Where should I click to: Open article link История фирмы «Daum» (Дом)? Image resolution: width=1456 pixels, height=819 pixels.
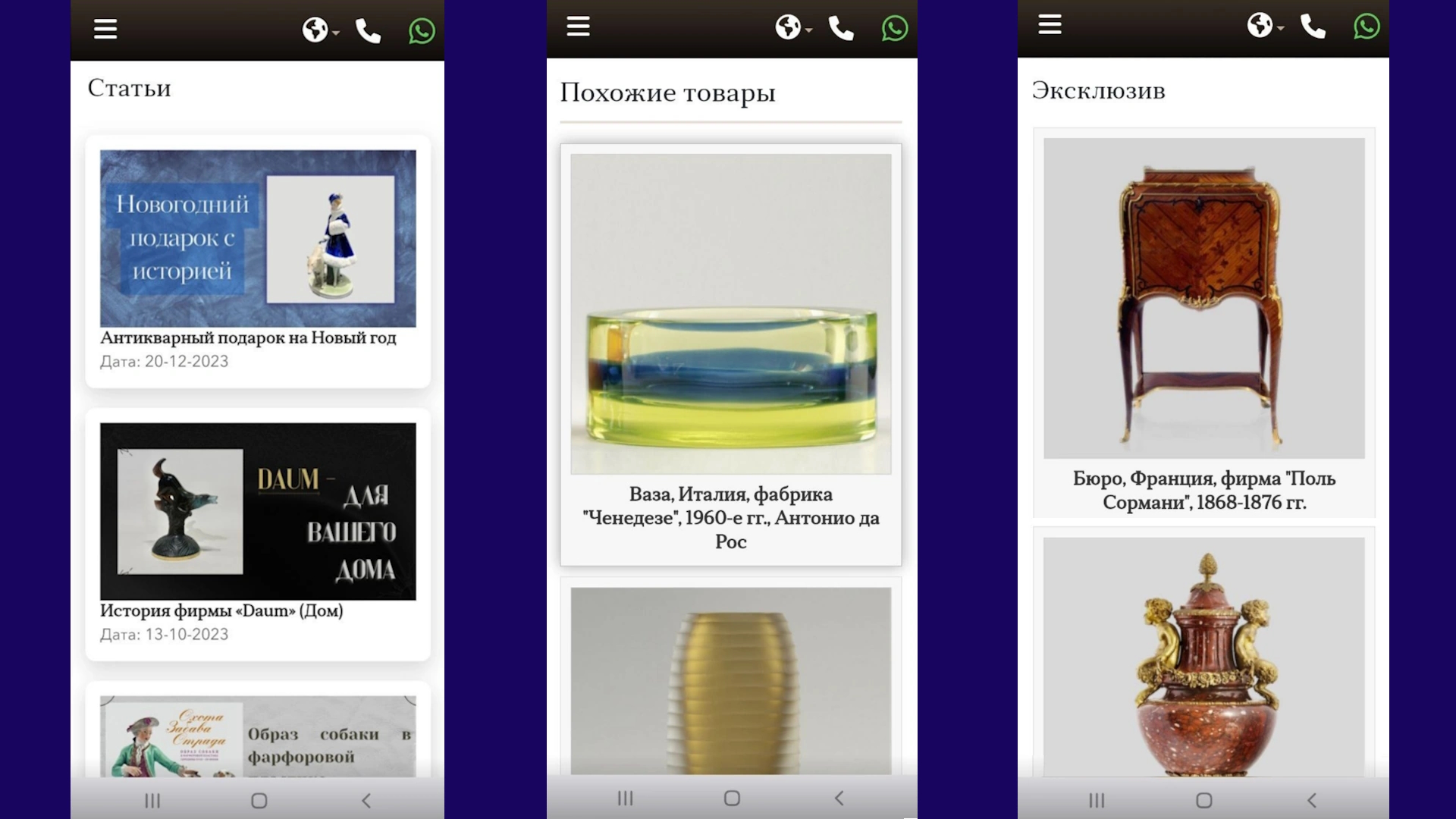pos(221,611)
